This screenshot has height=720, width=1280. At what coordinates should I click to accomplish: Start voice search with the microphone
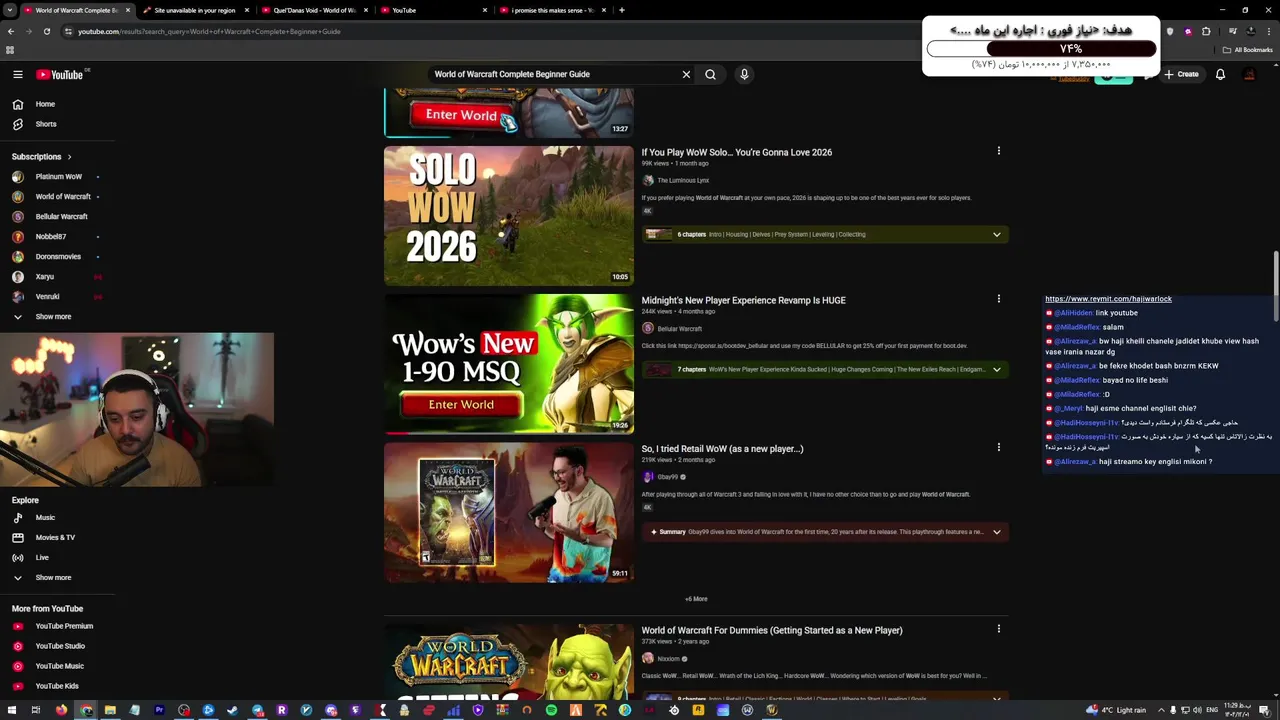pyautogui.click(x=744, y=74)
